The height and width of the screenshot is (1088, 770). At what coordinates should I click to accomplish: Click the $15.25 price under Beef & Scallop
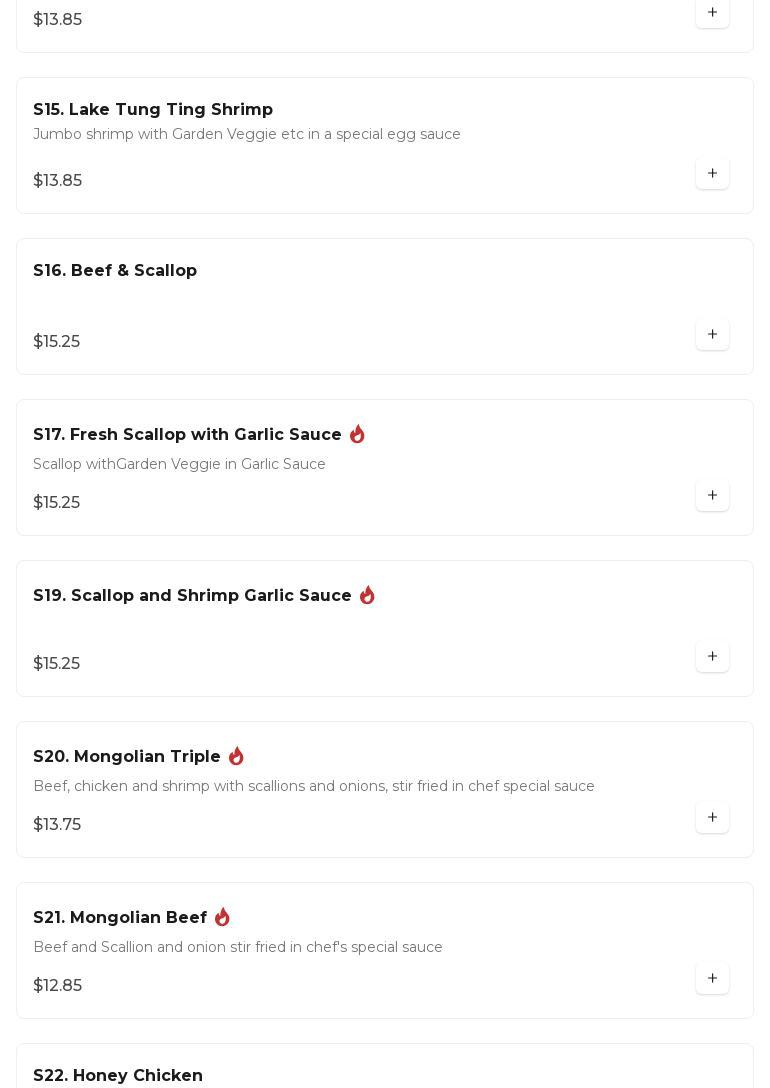[x=57, y=342]
